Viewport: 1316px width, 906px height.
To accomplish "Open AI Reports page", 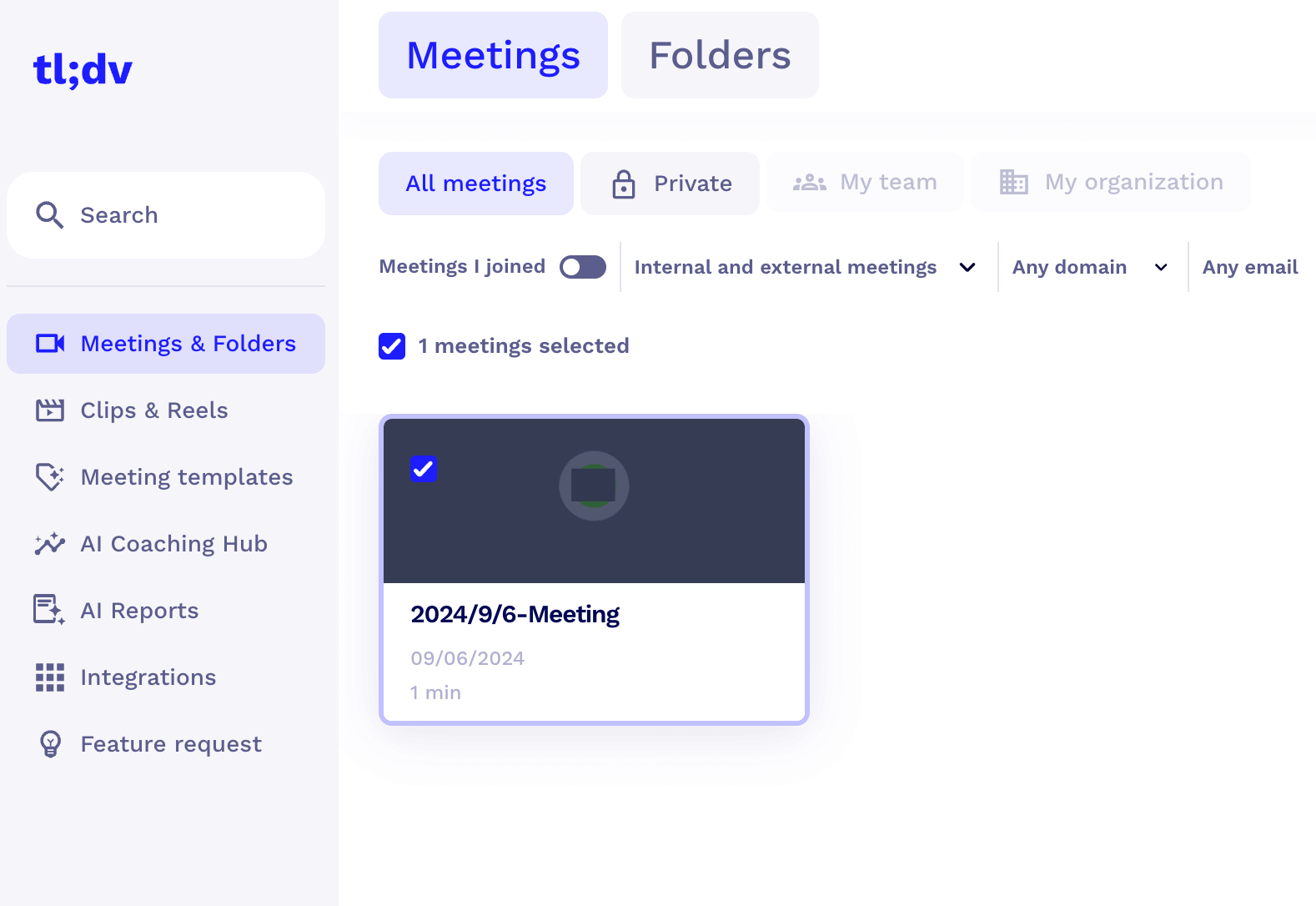I will (x=166, y=611).
